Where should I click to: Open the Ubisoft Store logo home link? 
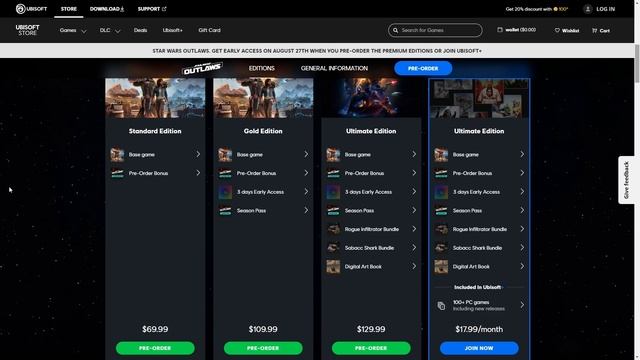coord(27,30)
